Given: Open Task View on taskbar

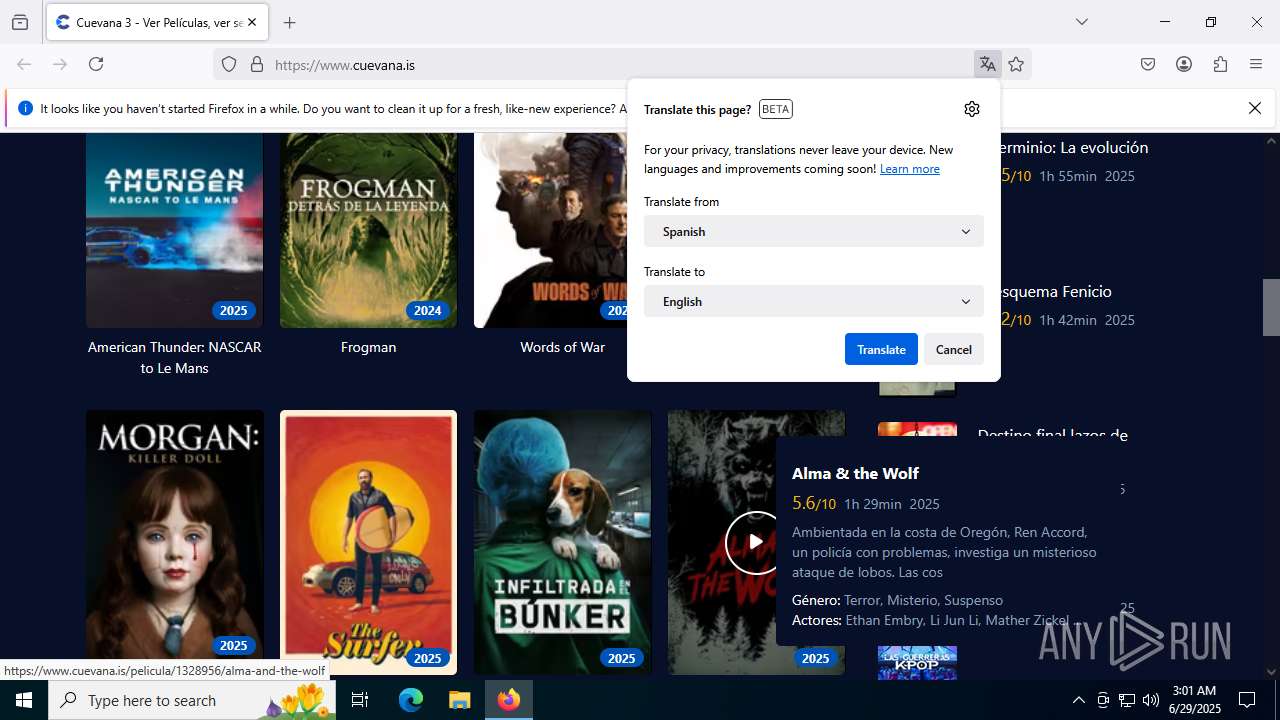Looking at the screenshot, I should 360,700.
